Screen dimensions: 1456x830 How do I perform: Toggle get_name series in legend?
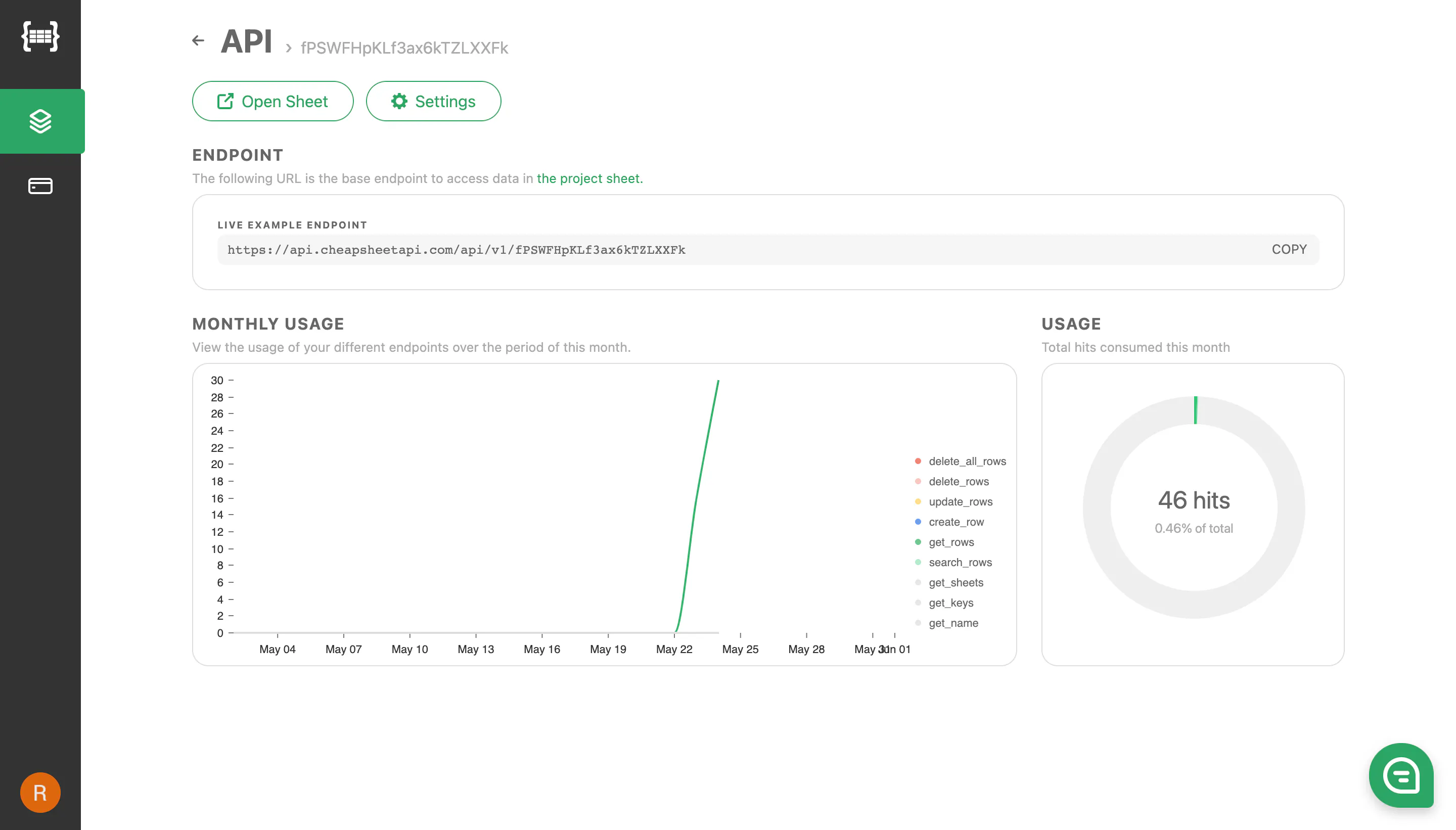946,623
